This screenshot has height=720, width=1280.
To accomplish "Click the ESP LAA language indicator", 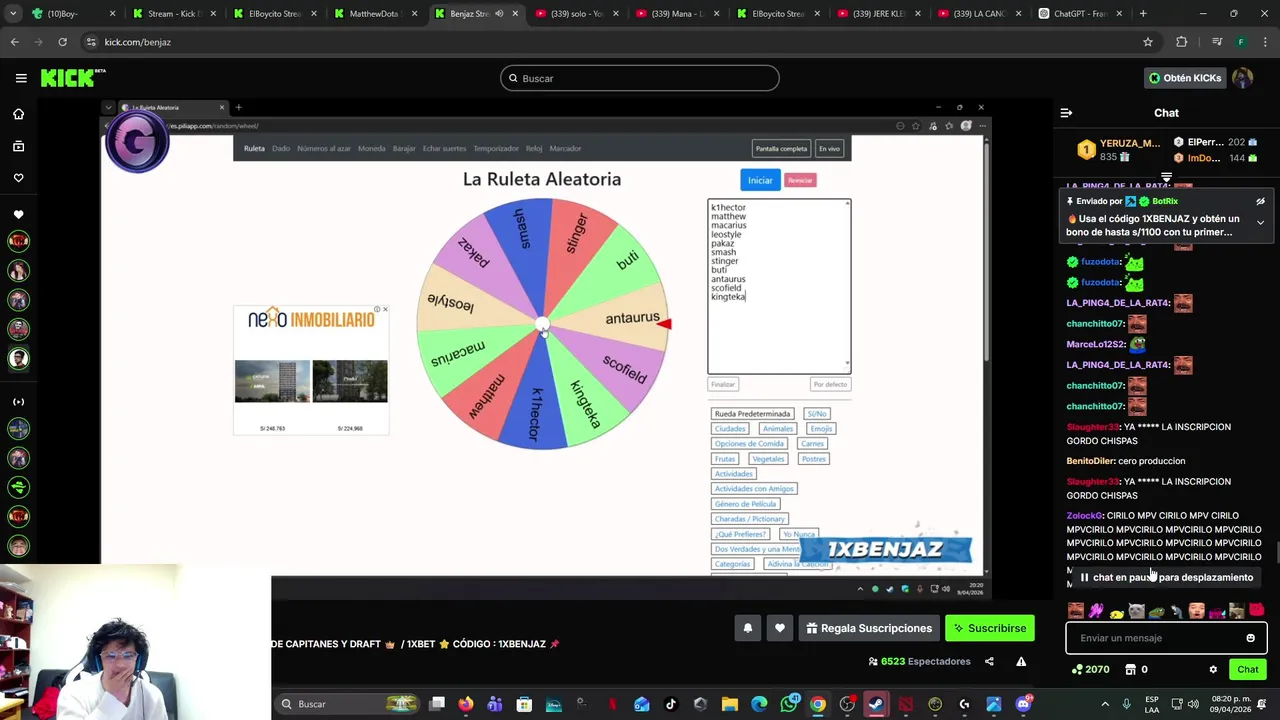I will tap(1152, 704).
